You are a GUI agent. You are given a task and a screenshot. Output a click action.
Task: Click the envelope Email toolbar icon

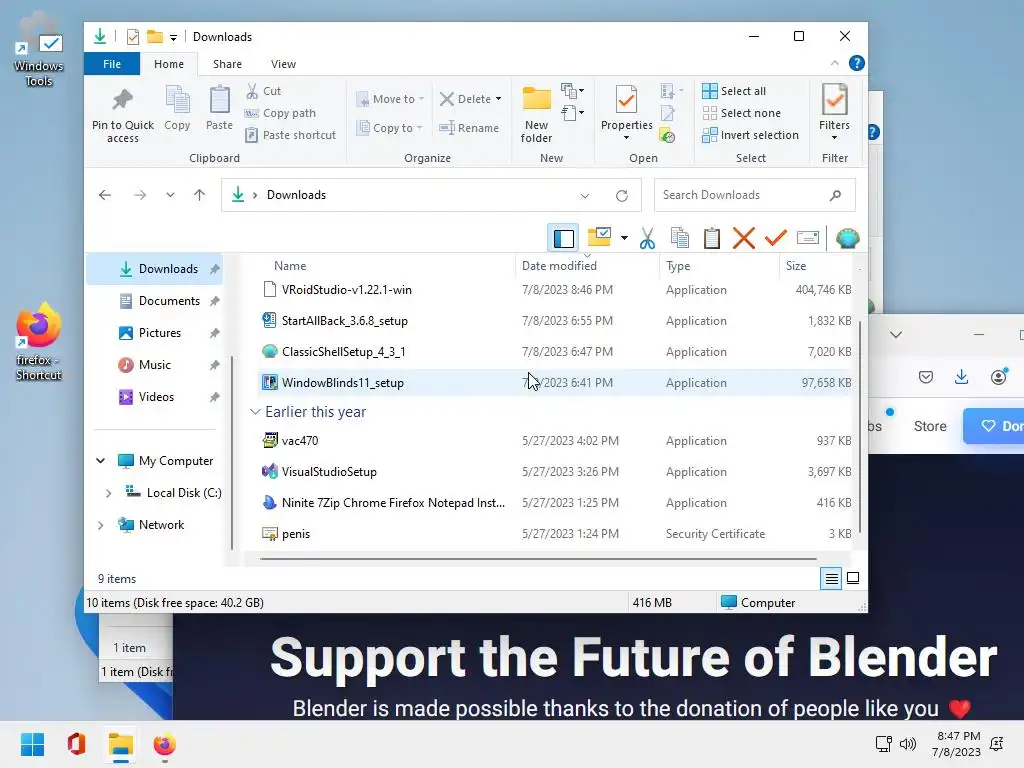pos(808,238)
